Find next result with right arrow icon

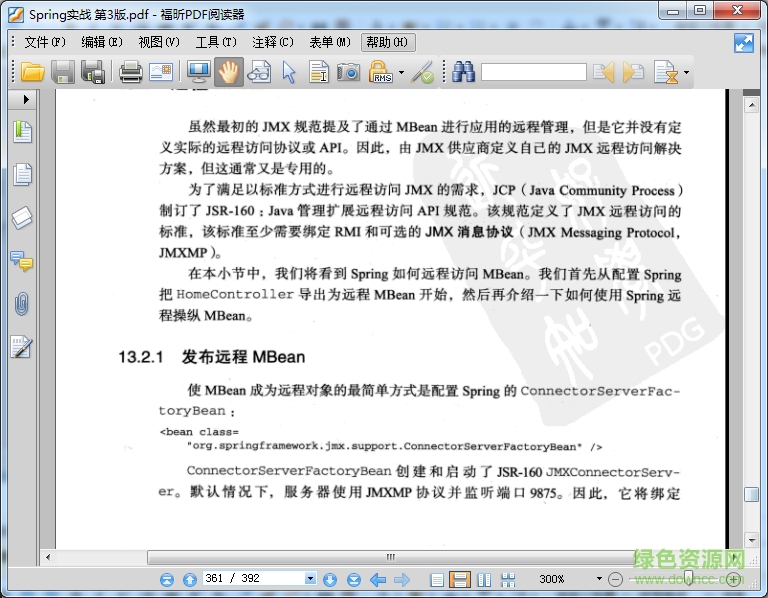[634, 72]
